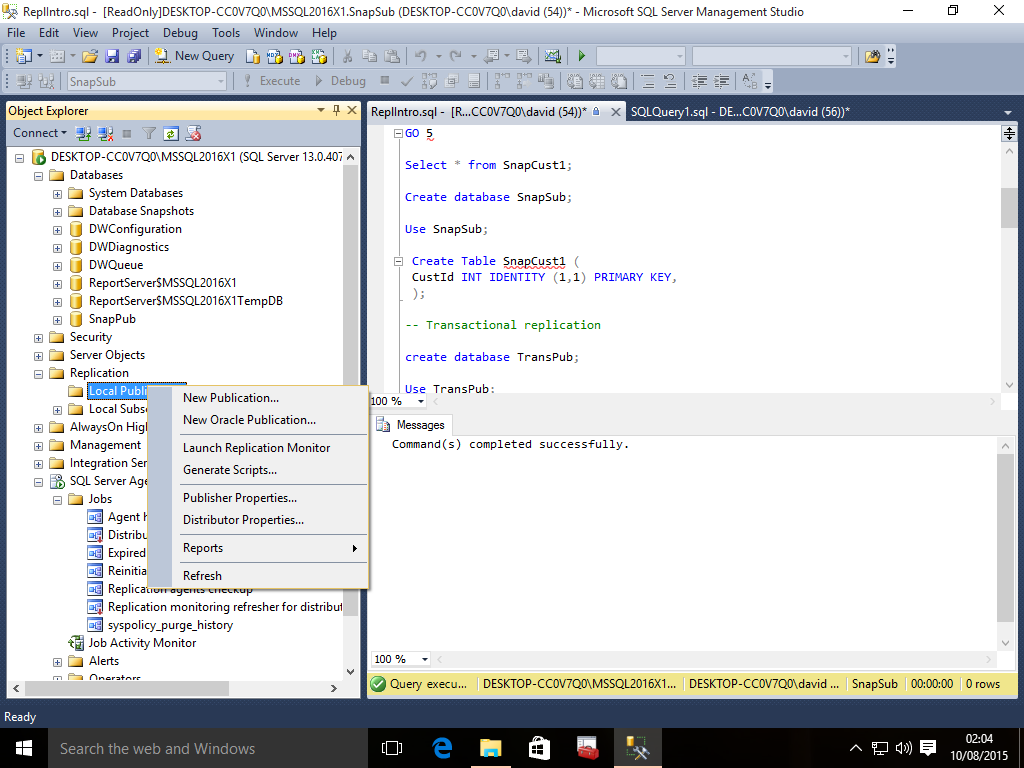Choose New Publication from context menu
Image resolution: width=1024 pixels, height=768 pixels.
click(231, 398)
